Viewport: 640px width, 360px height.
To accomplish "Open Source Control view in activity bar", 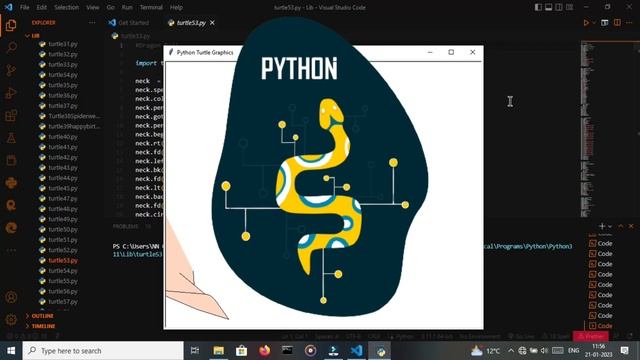I will (11, 70).
